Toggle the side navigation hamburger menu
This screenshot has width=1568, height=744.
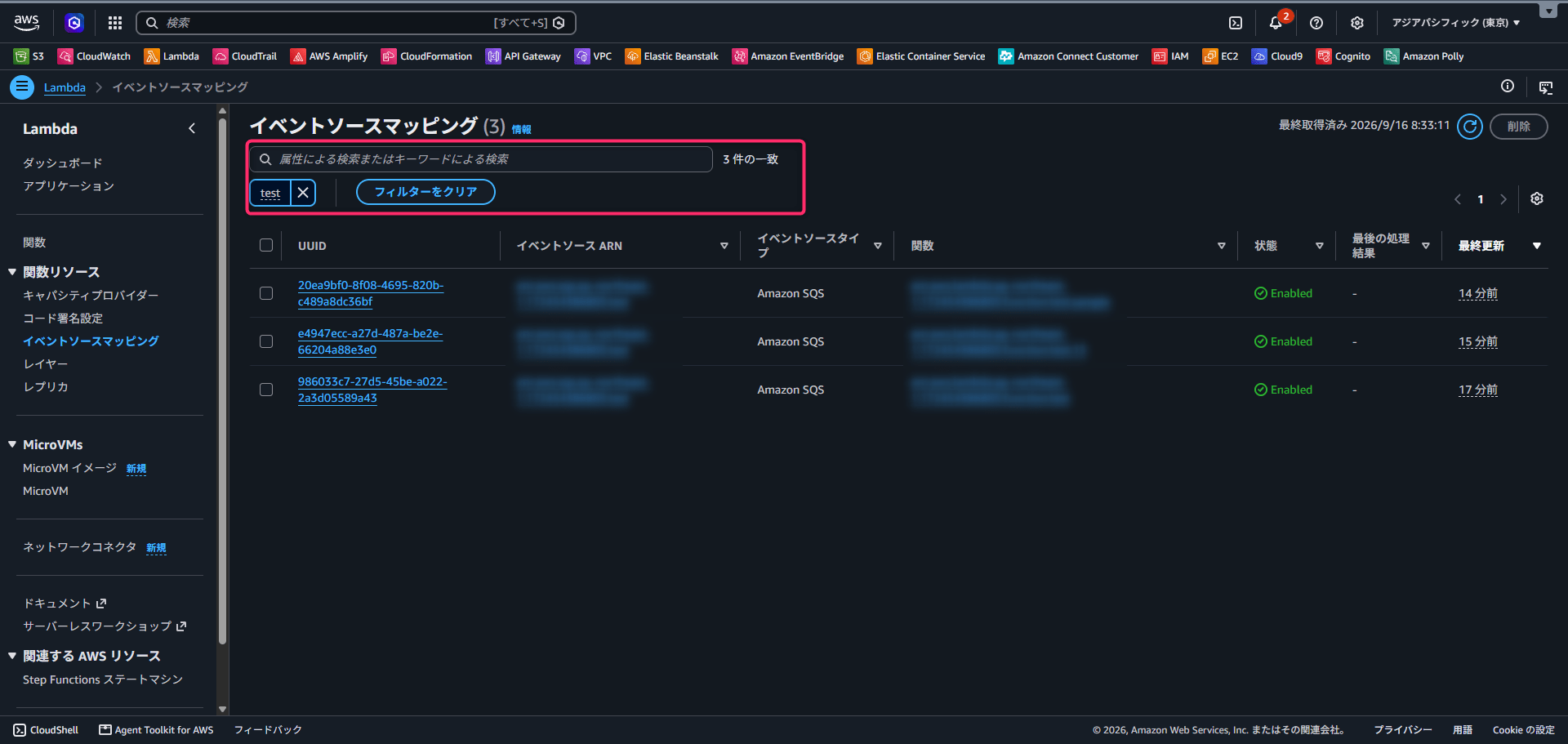[22, 87]
